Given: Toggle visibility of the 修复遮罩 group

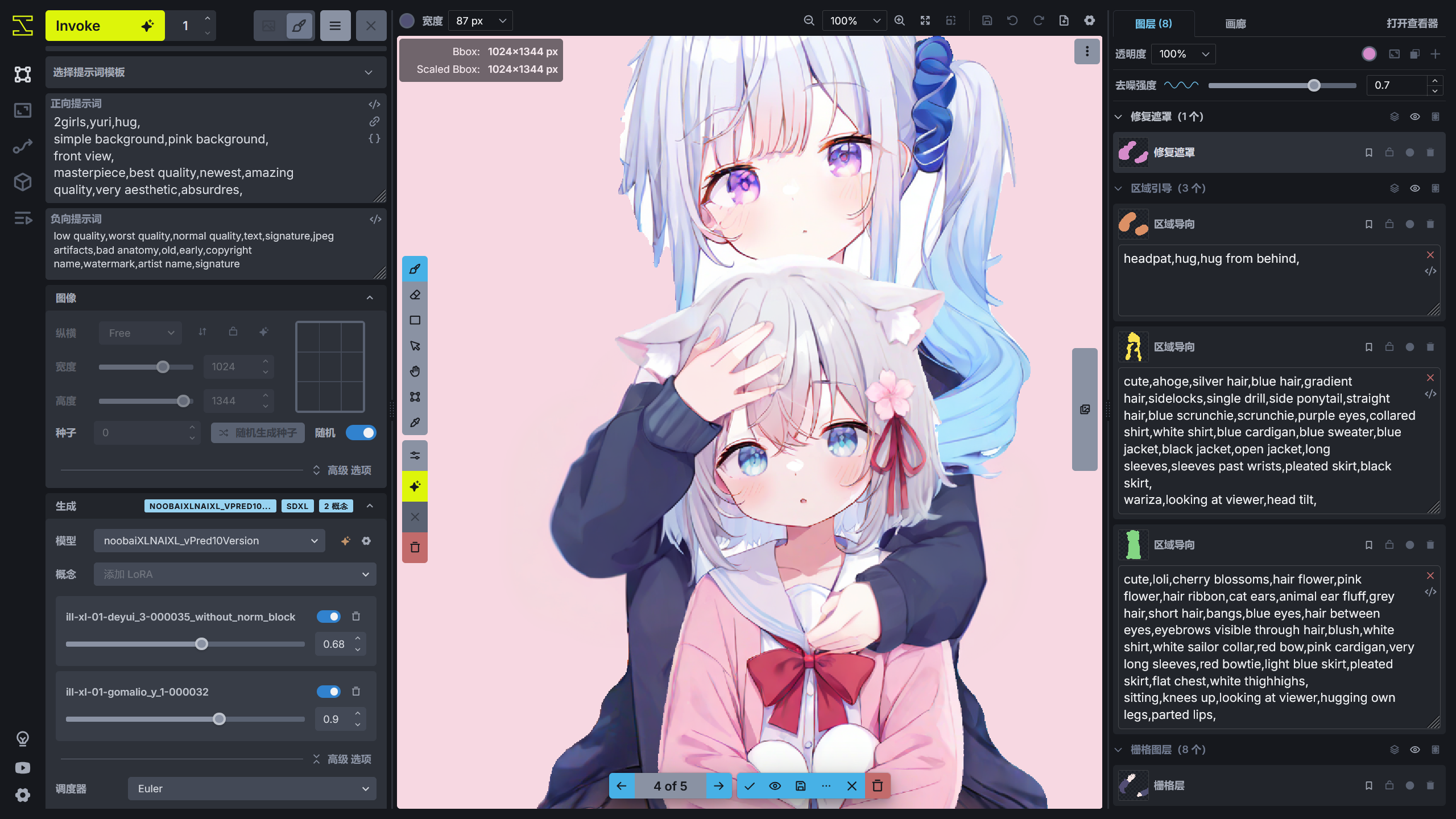Looking at the screenshot, I should 1414,117.
